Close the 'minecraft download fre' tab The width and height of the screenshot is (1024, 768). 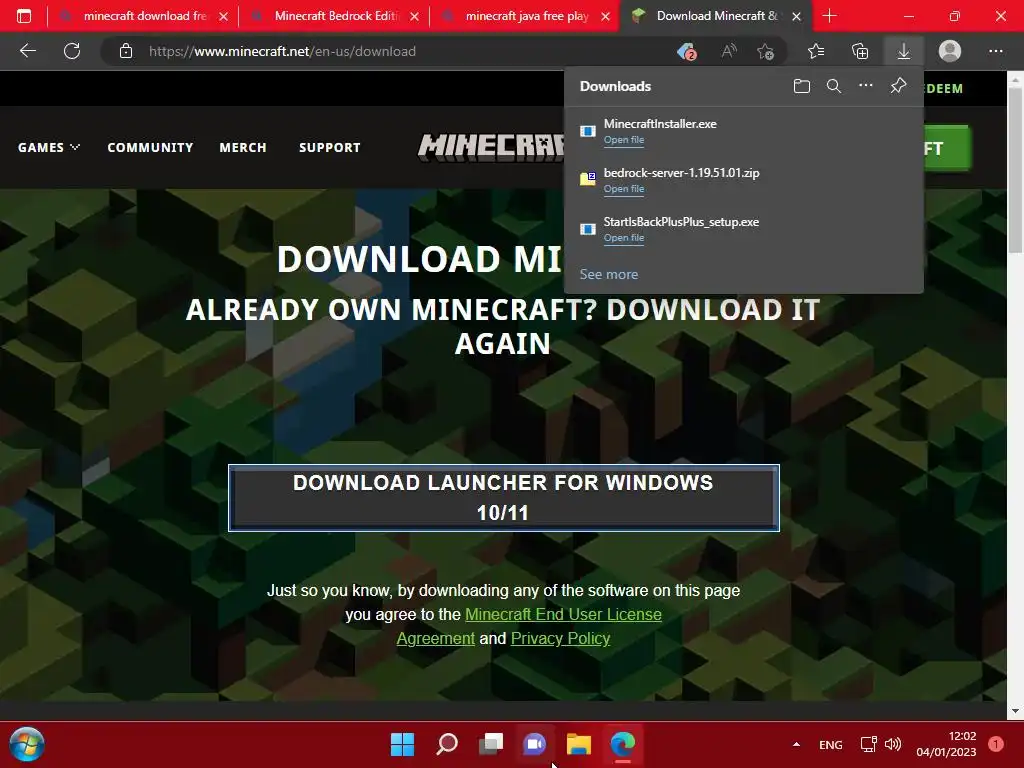(223, 16)
